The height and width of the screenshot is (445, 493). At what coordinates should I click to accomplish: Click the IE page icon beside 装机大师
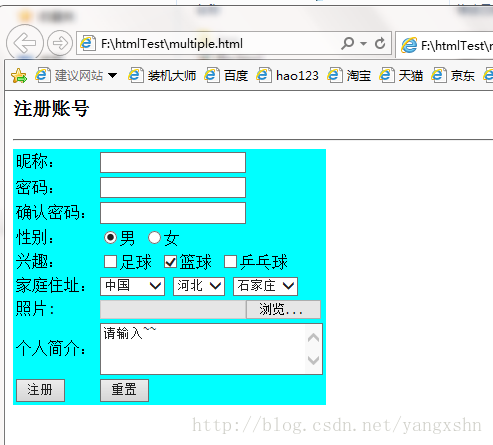click(x=136, y=75)
